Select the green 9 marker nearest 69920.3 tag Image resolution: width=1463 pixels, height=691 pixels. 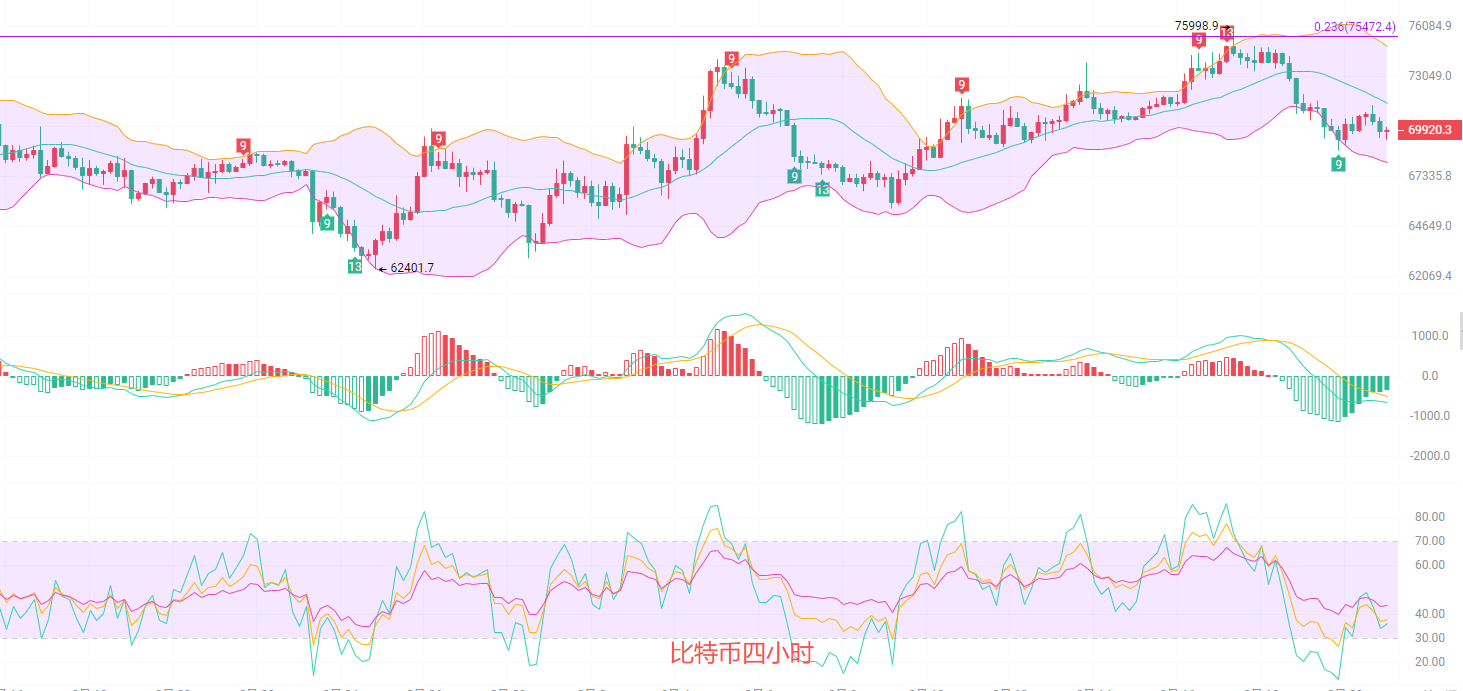1338,163
